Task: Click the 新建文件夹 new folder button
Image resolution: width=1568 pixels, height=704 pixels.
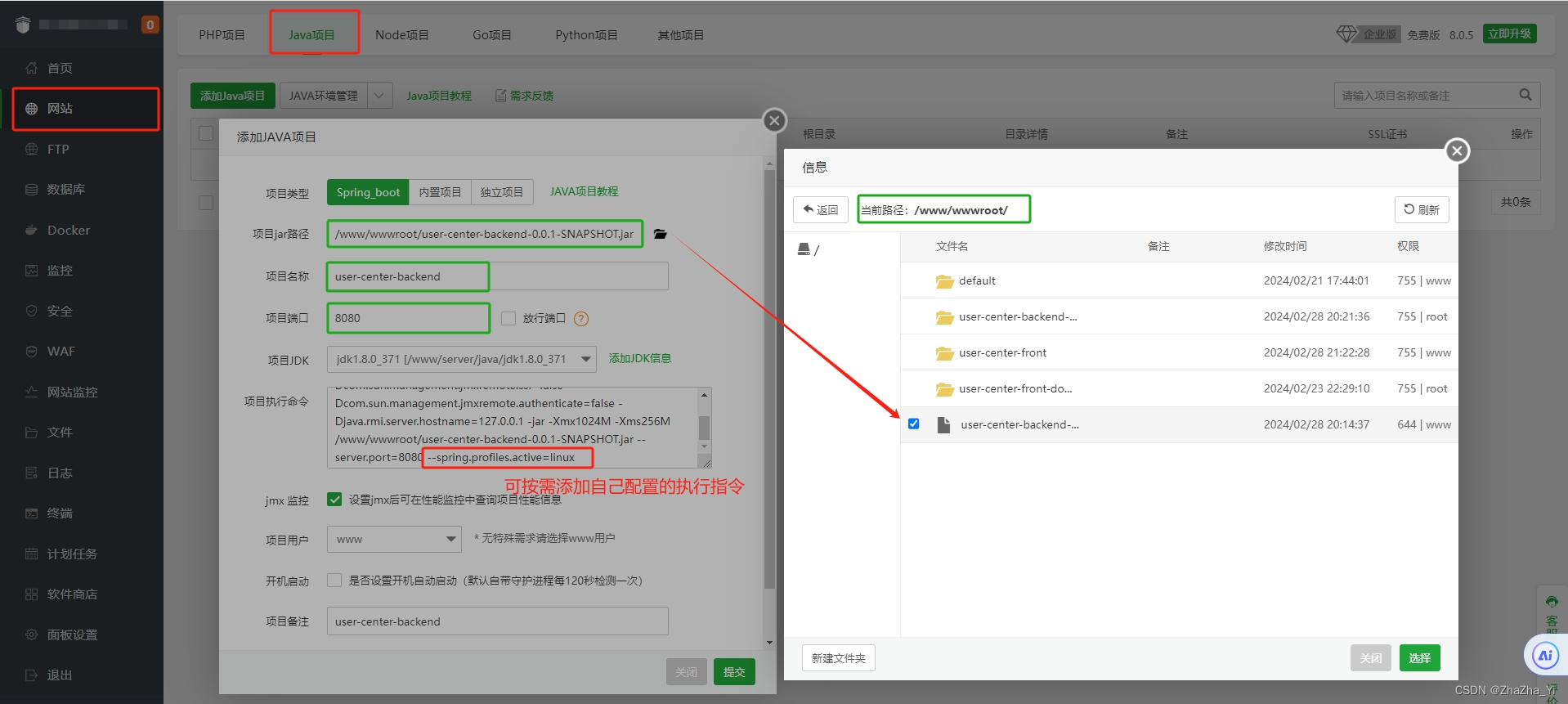Action: pyautogui.click(x=838, y=657)
